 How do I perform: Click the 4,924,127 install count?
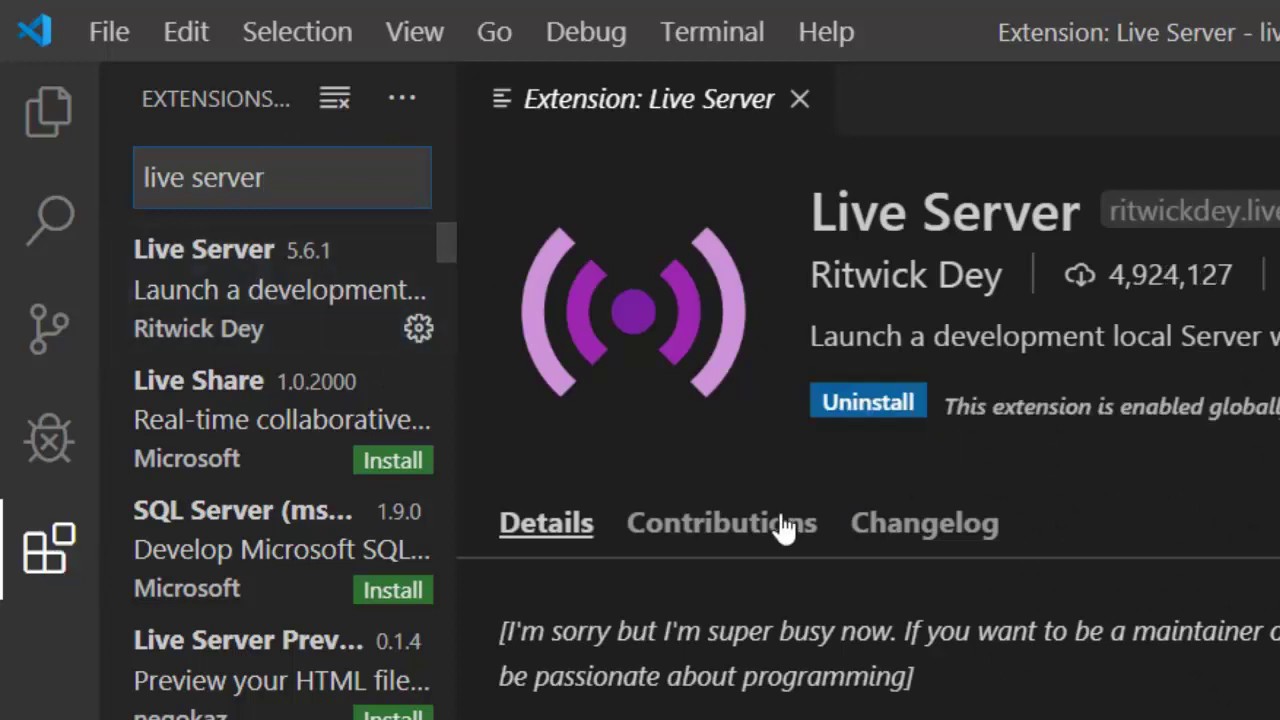1170,275
